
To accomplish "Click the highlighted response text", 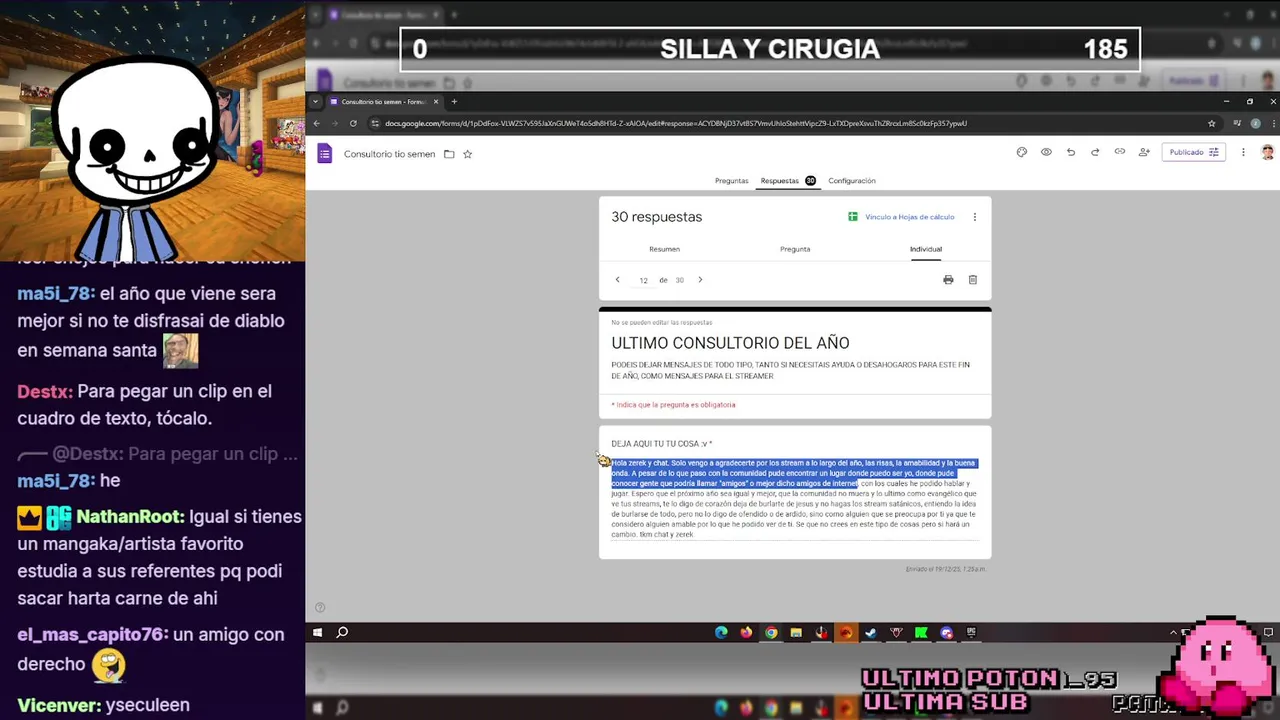I will [793, 473].
